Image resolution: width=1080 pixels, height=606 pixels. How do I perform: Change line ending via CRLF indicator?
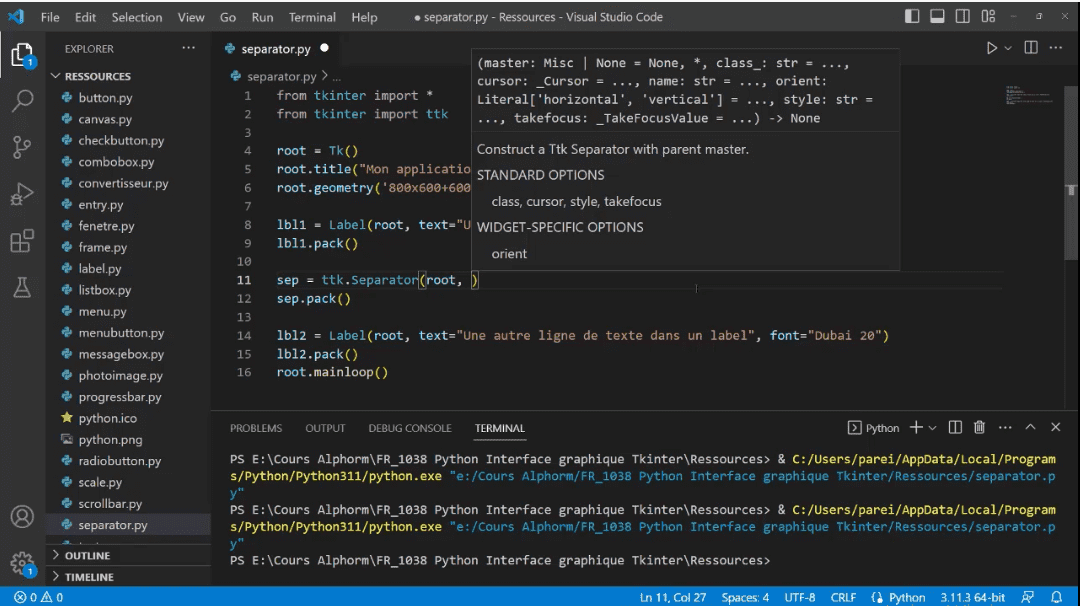point(843,597)
